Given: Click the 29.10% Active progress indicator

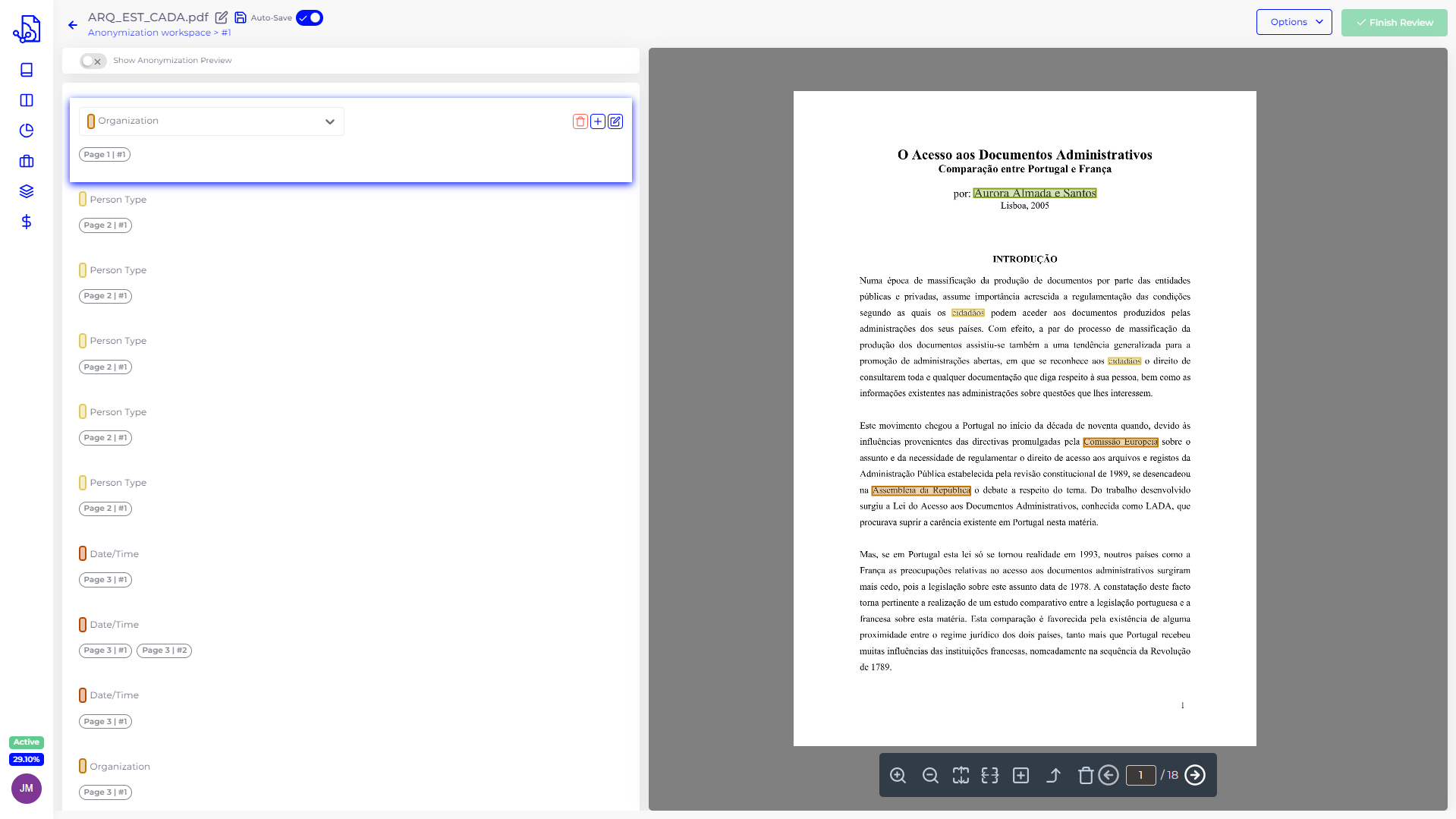Looking at the screenshot, I should [26, 751].
